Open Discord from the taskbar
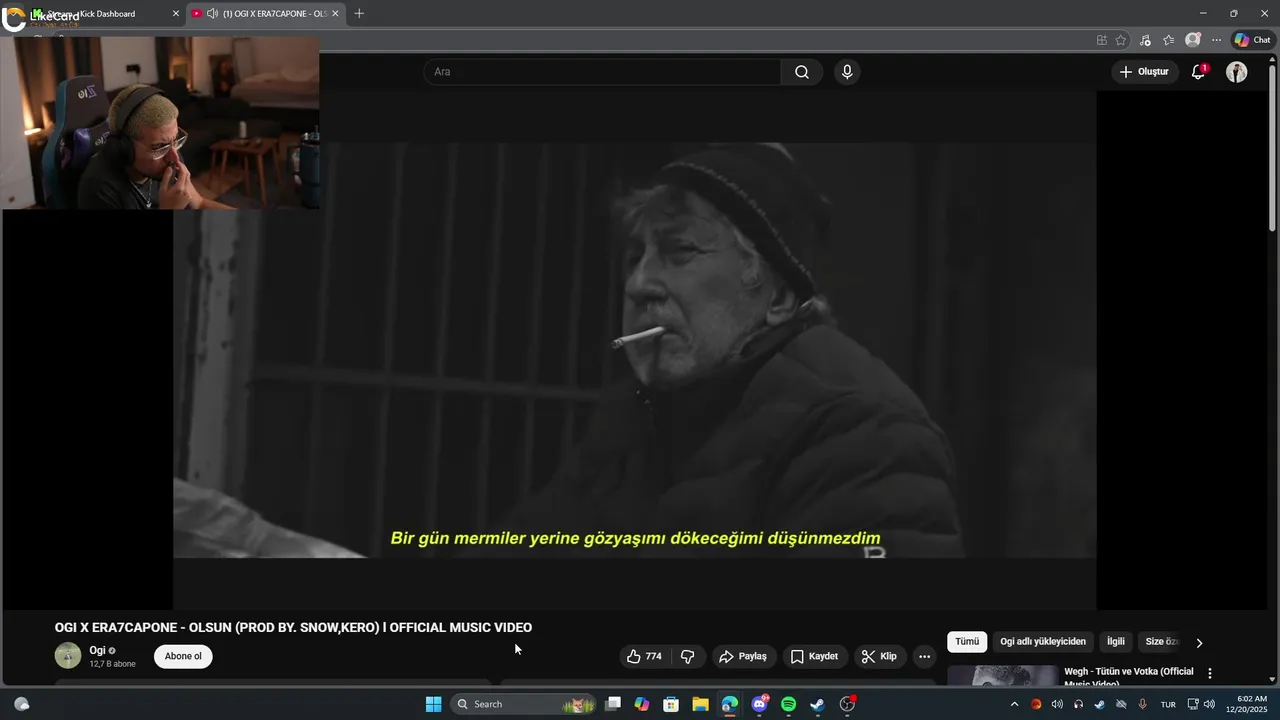This screenshot has width=1280, height=720. 760,704
